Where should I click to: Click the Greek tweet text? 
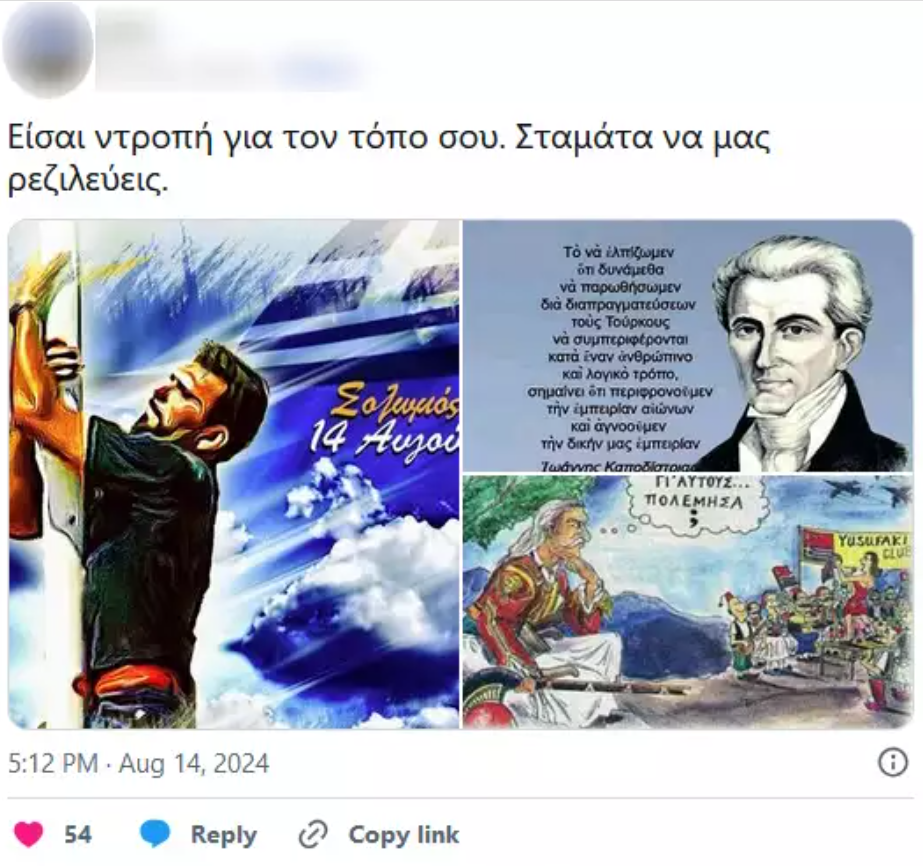pos(389,158)
